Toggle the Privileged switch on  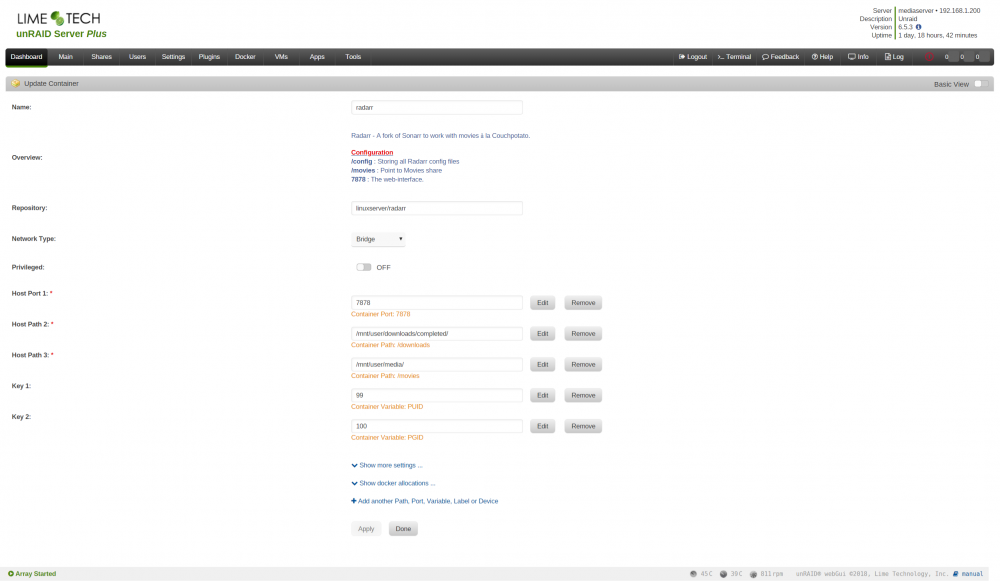coord(364,267)
